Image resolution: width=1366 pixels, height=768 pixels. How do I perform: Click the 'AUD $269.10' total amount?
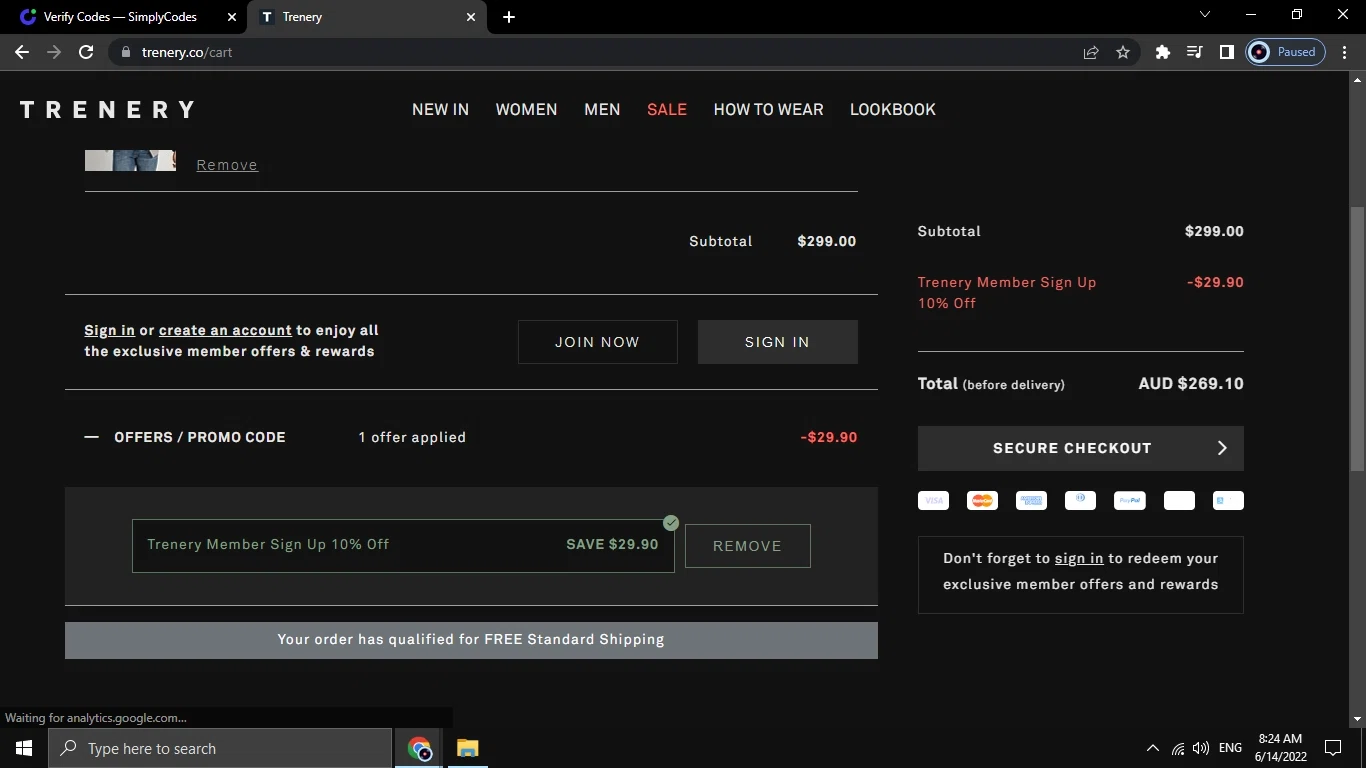coord(1191,384)
